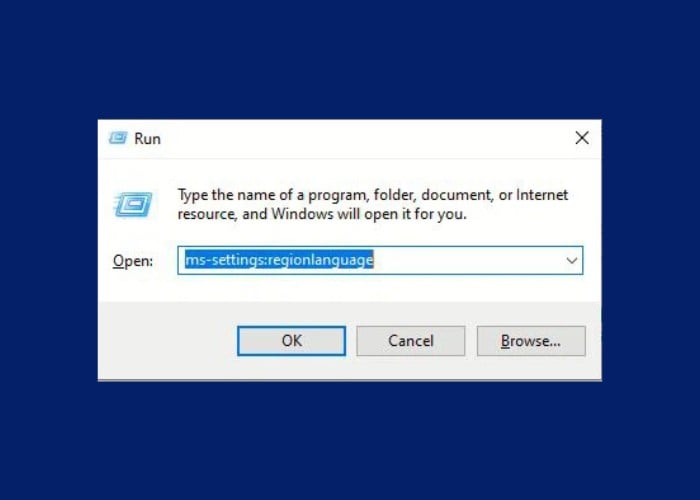Click the highlighted ms-settings:regionlanguage text
Viewport: 700px width, 500px height.
(279, 259)
